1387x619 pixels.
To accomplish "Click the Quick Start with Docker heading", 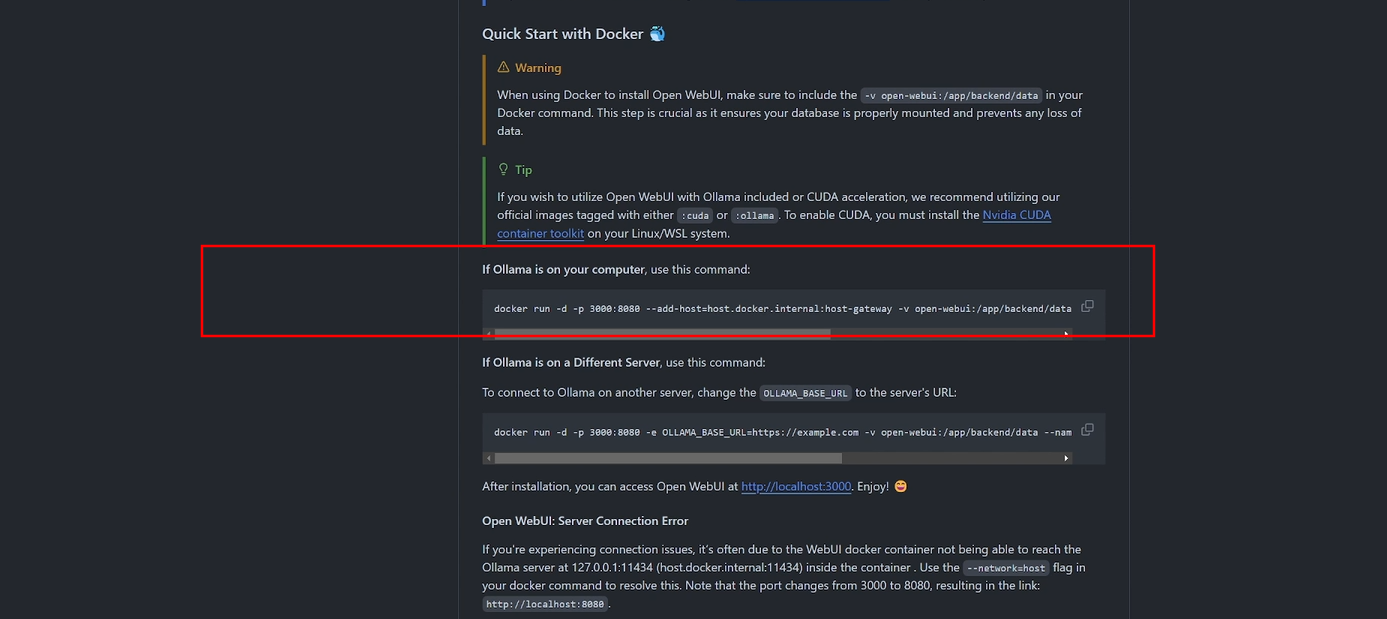I will coord(562,34).
